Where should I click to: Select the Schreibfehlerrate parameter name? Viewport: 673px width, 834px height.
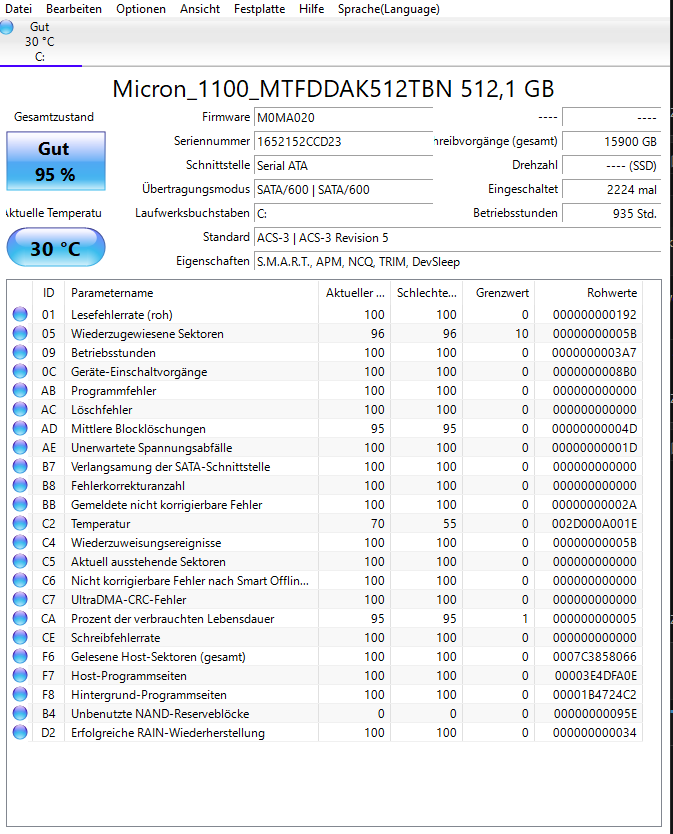(x=115, y=638)
